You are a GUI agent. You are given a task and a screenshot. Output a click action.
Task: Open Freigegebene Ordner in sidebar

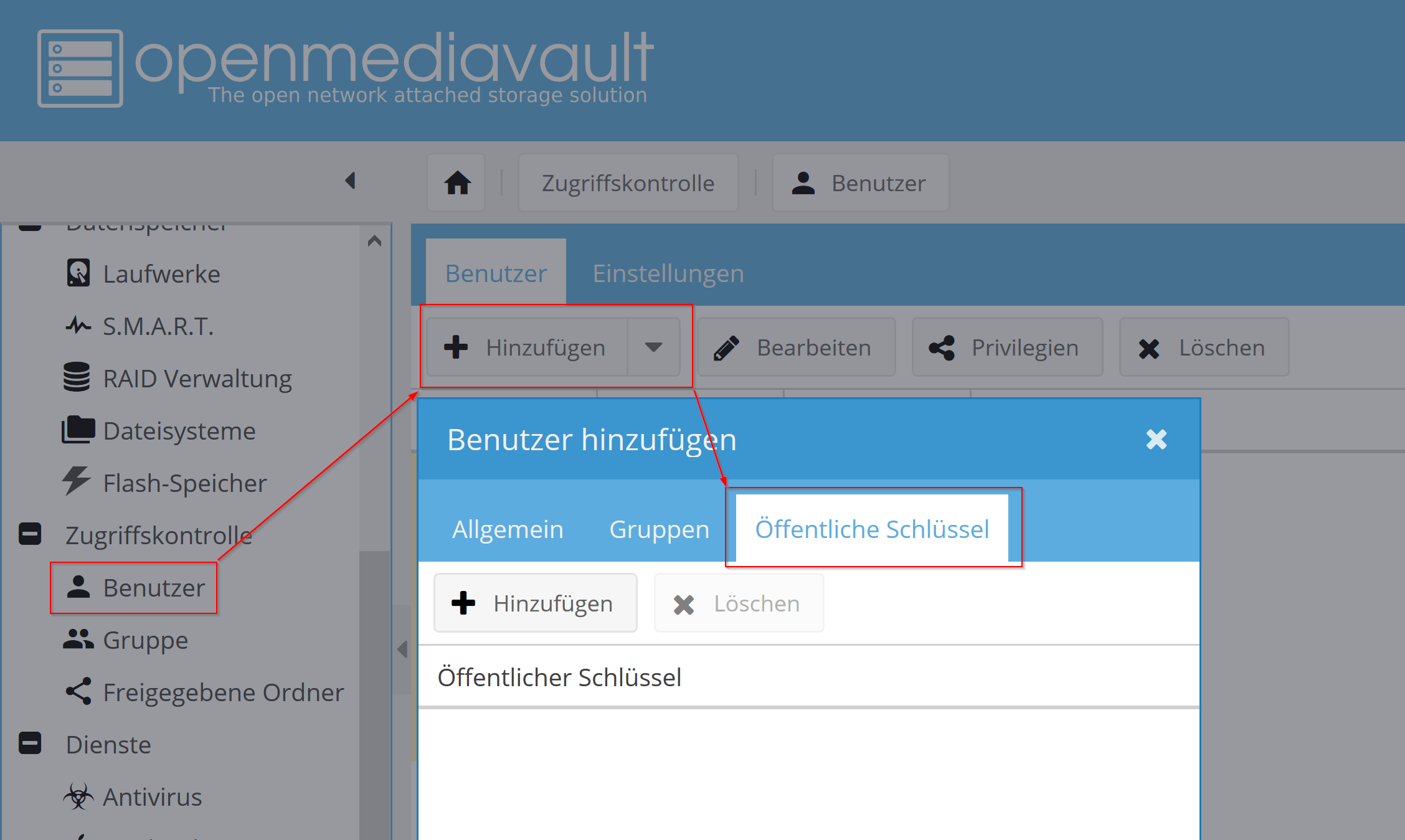pos(222,692)
